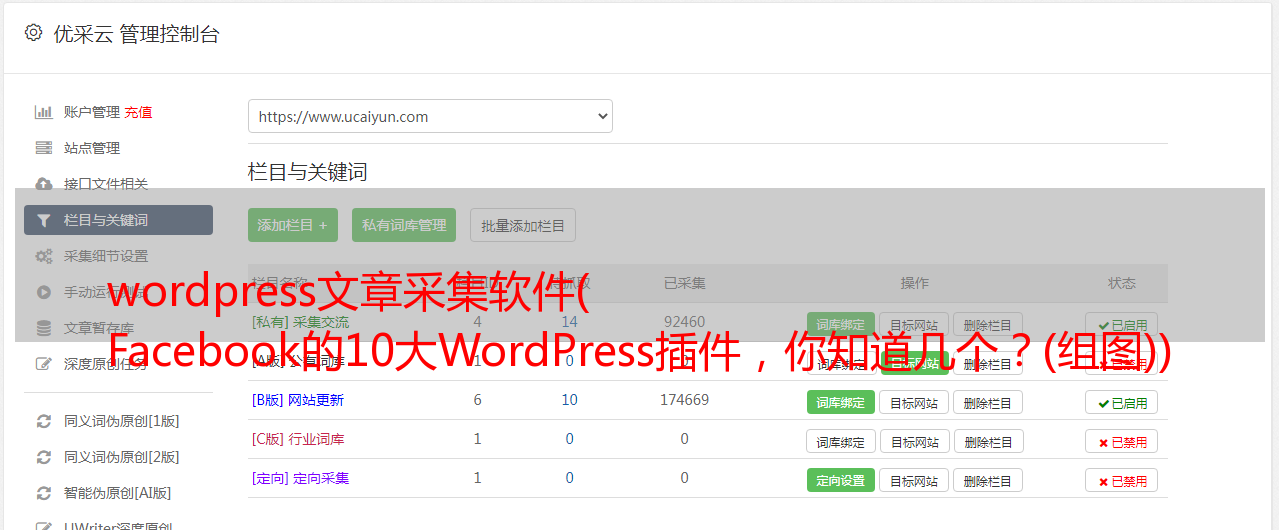Open 同义词伪原创[1版] in the sidebar

click(x=122, y=421)
